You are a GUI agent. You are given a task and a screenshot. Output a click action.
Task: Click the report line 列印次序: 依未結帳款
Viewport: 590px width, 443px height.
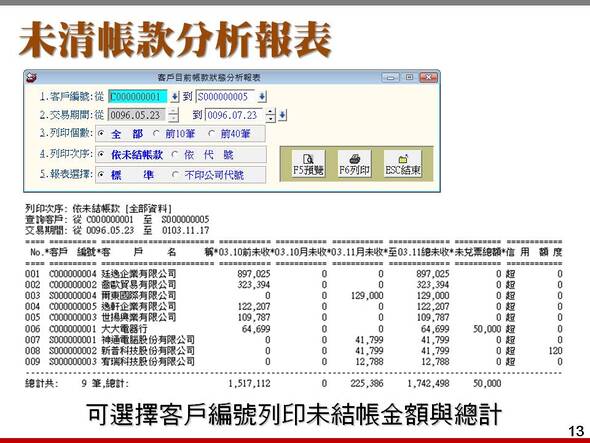pos(98,209)
